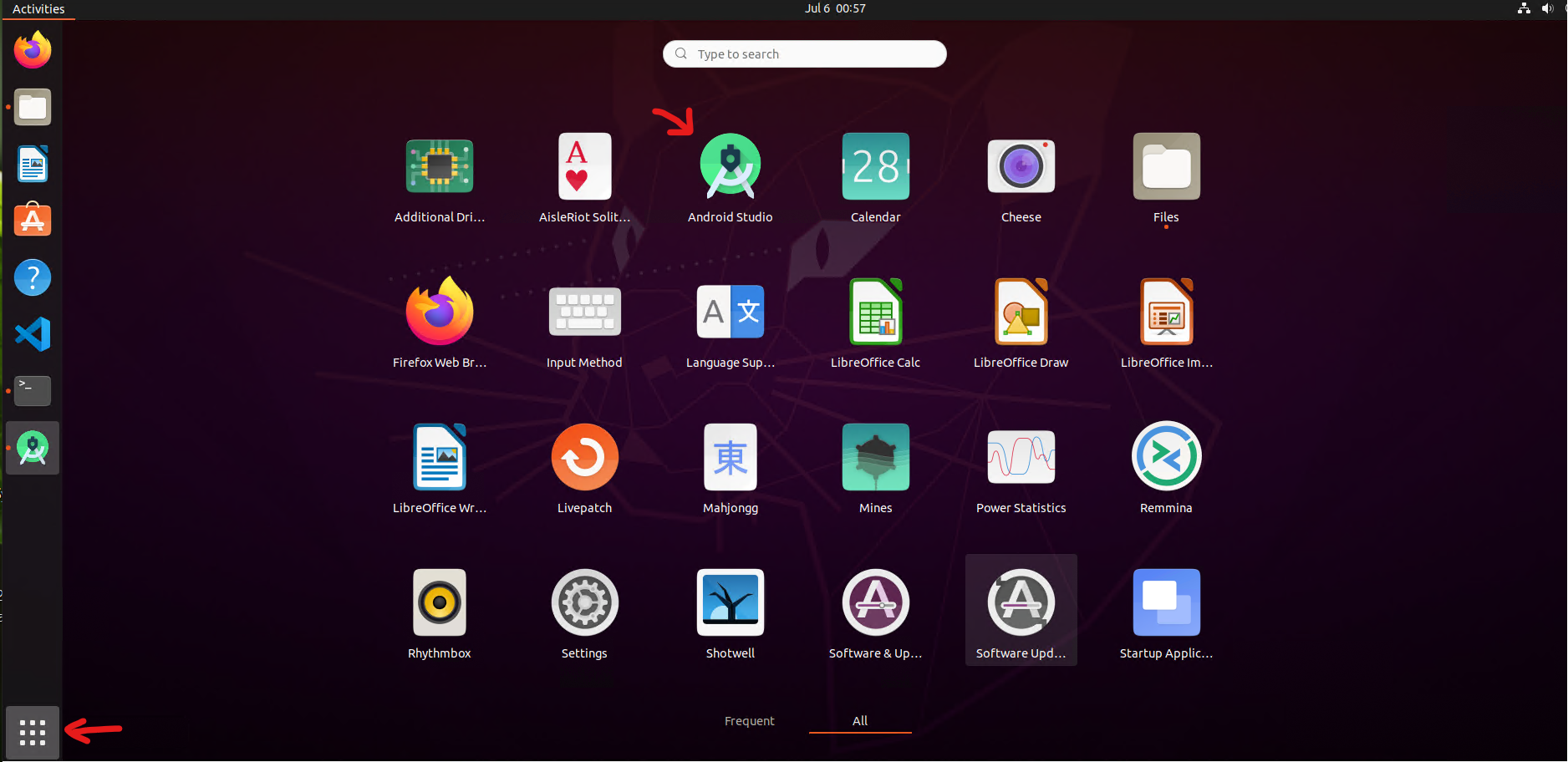Image resolution: width=1568 pixels, height=762 pixels.
Task: Launch LibreOffice Draw
Action: [1021, 323]
